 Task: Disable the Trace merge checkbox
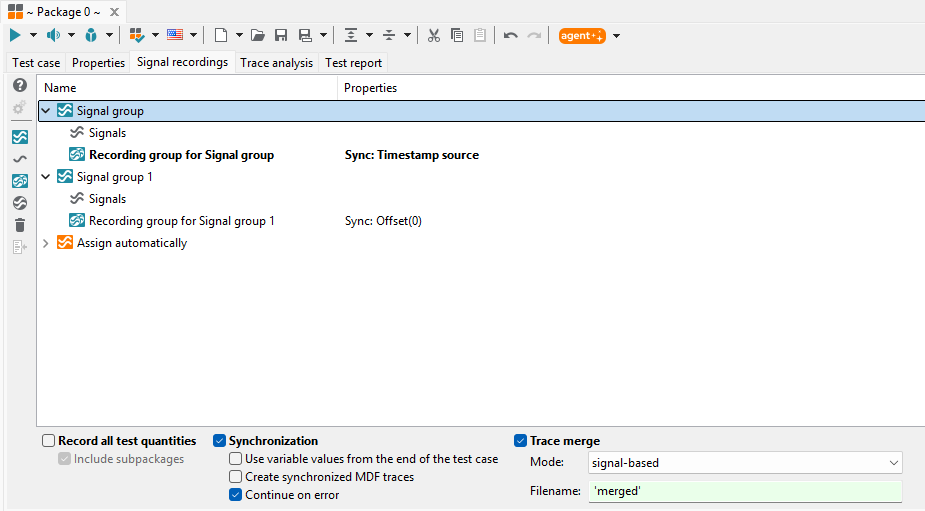(x=520, y=441)
